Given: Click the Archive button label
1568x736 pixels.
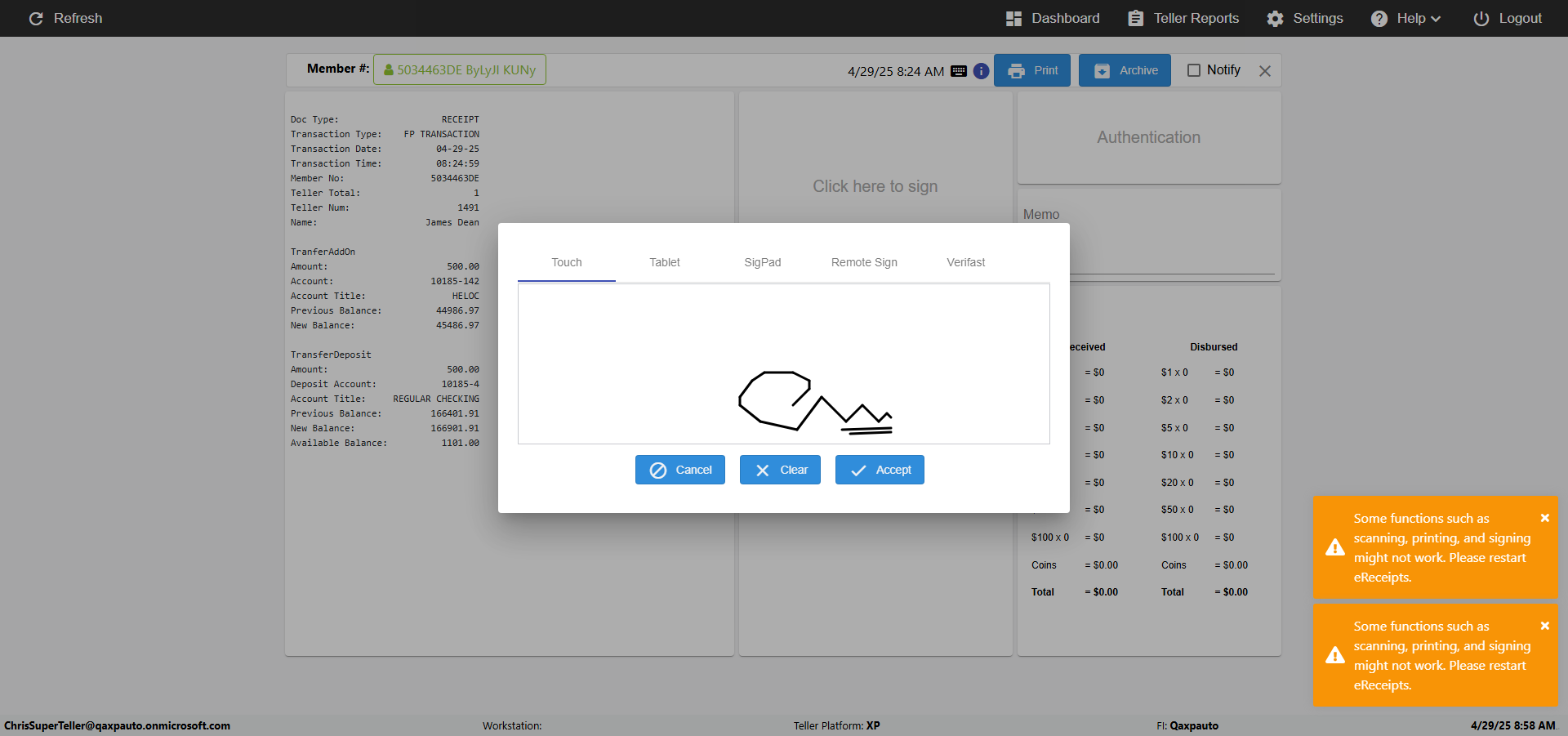Looking at the screenshot, I should click(x=1138, y=71).
